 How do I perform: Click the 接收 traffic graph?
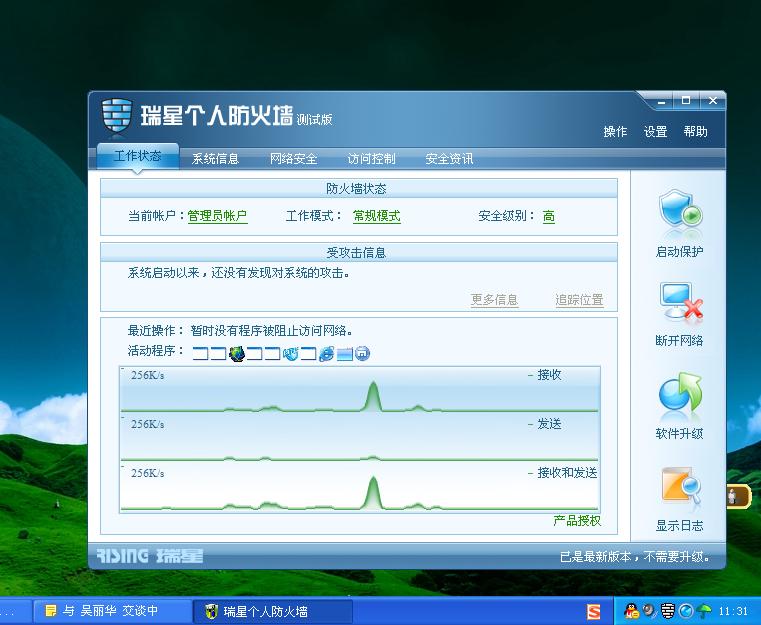360,390
